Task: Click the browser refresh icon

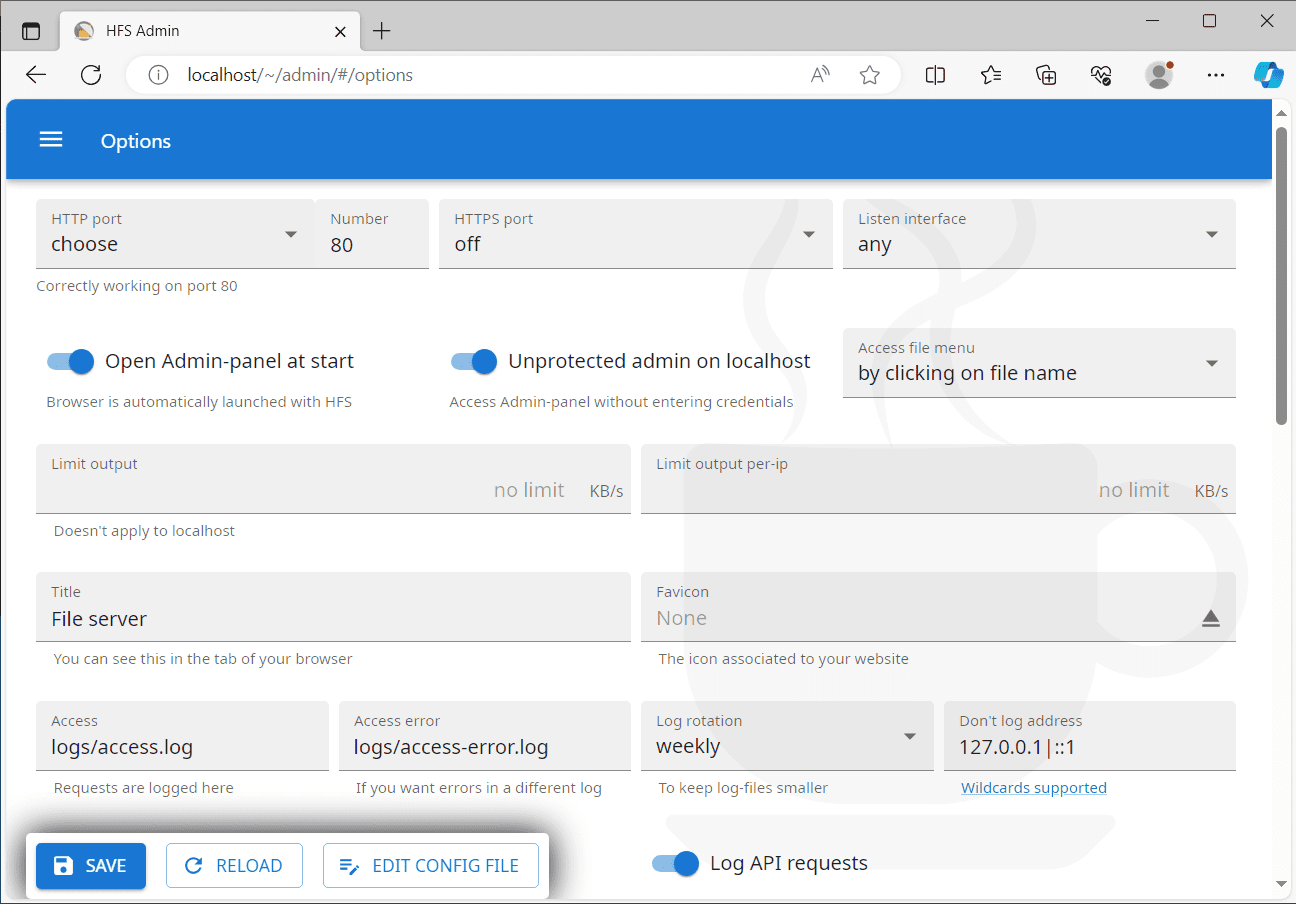Action: tap(91, 75)
